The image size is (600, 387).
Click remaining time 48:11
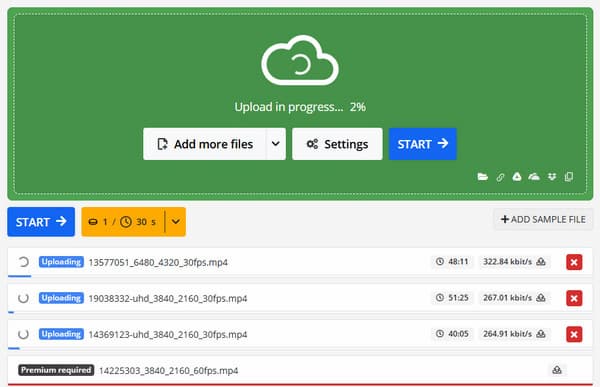point(452,261)
